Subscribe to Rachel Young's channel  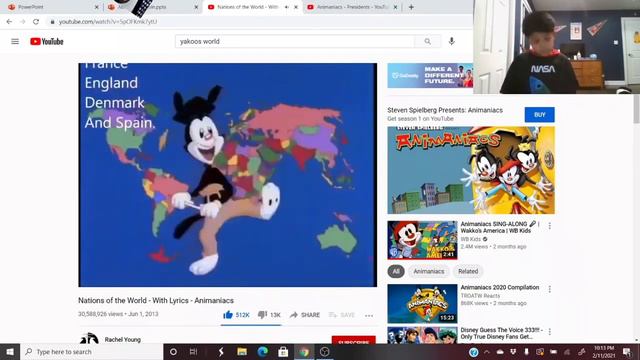(353, 340)
